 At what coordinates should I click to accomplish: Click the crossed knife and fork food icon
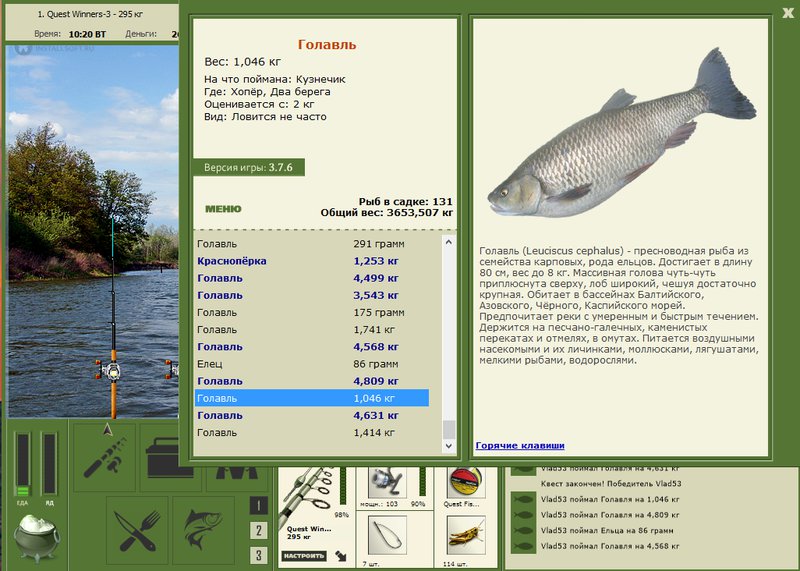click(x=137, y=530)
